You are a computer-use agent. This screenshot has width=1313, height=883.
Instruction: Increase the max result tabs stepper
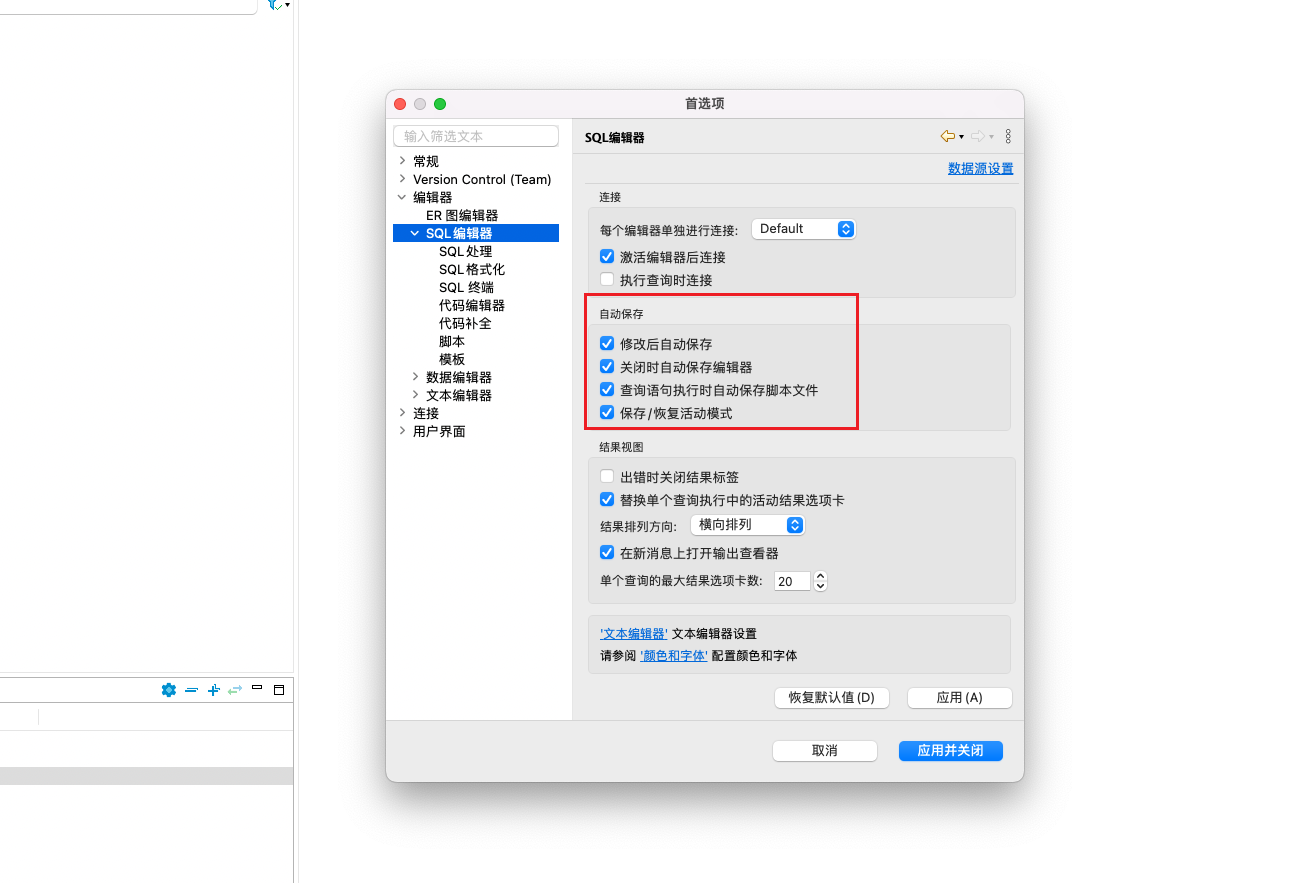point(821,576)
